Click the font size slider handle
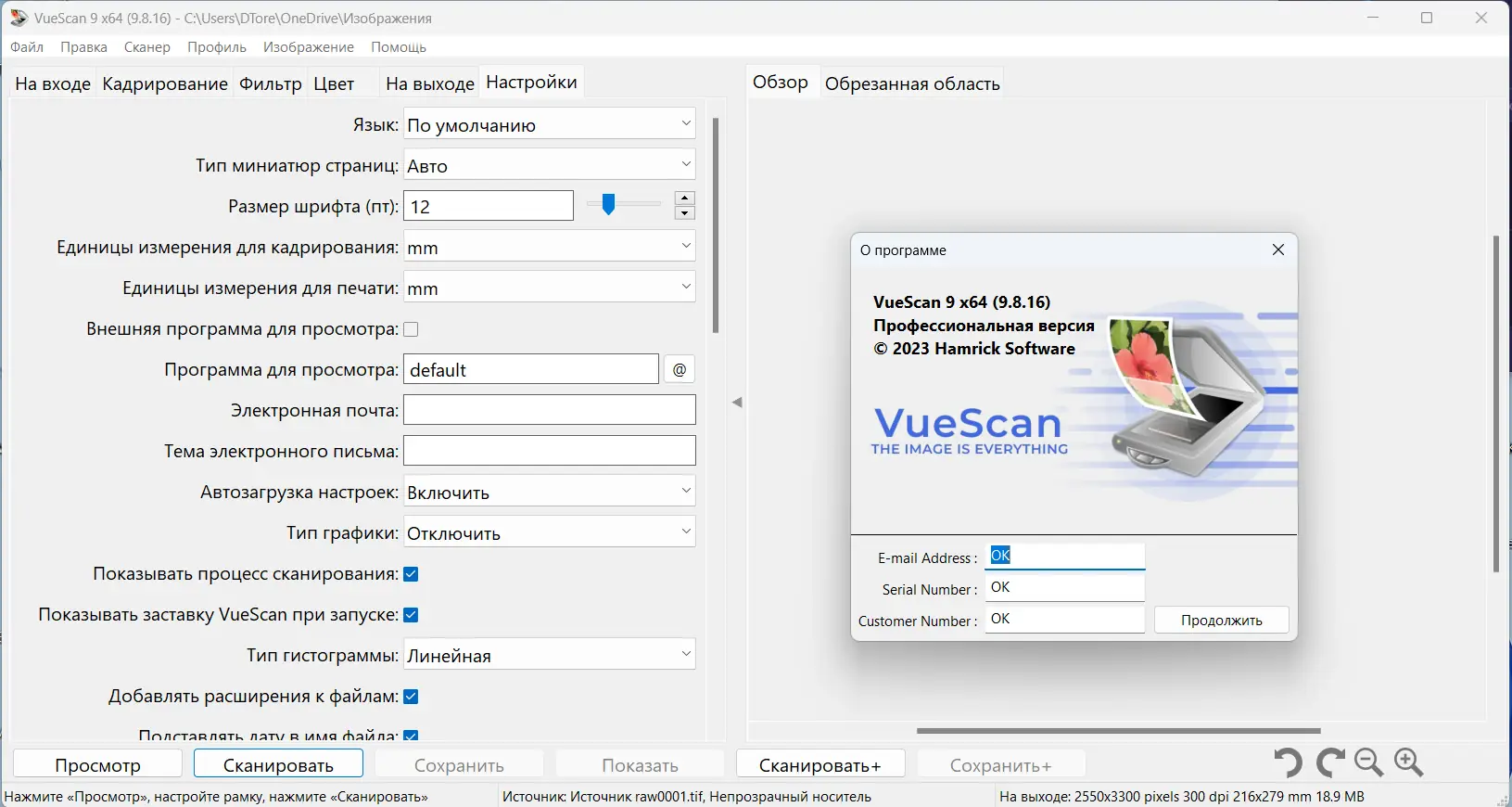Viewport: 1512px width, 807px height. click(608, 204)
